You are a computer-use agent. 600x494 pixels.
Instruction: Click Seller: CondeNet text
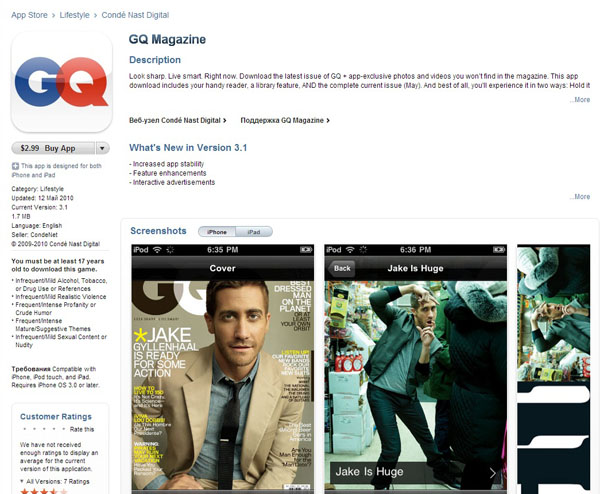[x=34, y=235]
